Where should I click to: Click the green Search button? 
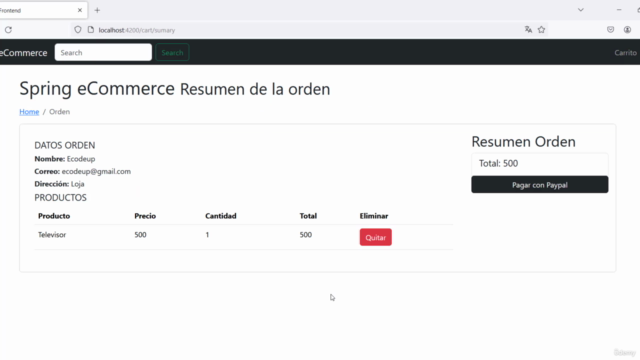tap(172, 52)
